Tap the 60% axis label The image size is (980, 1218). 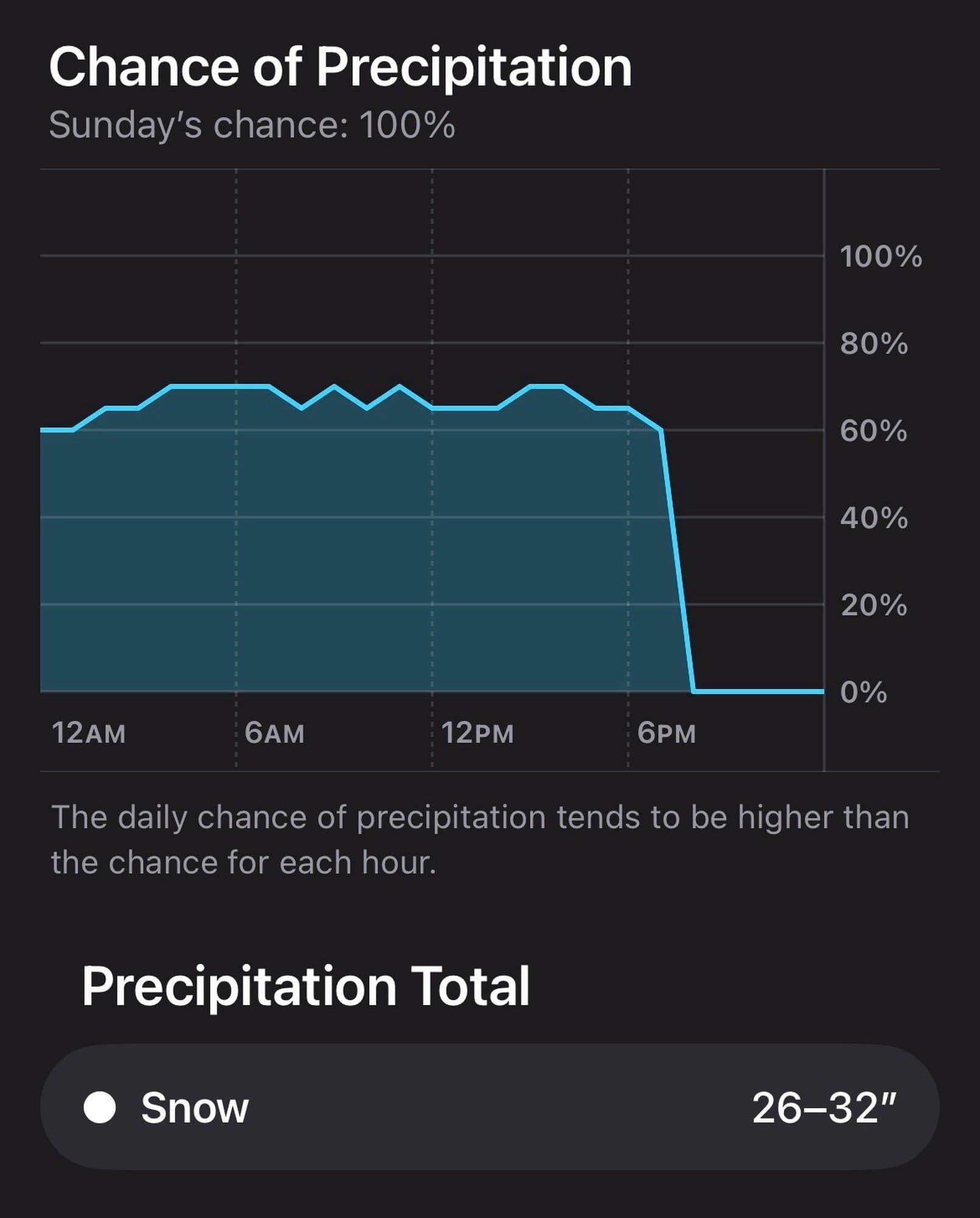coord(873,431)
